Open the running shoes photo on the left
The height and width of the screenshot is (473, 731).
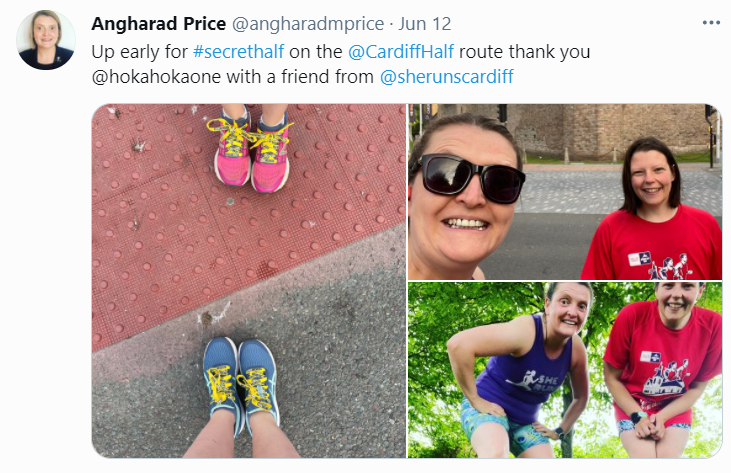[249, 281]
